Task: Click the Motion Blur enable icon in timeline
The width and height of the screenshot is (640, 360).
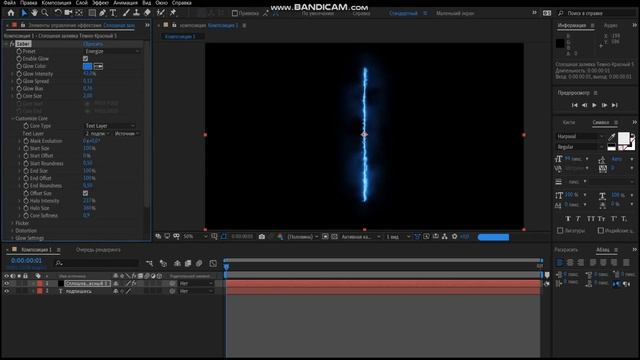Action: [x=199, y=263]
